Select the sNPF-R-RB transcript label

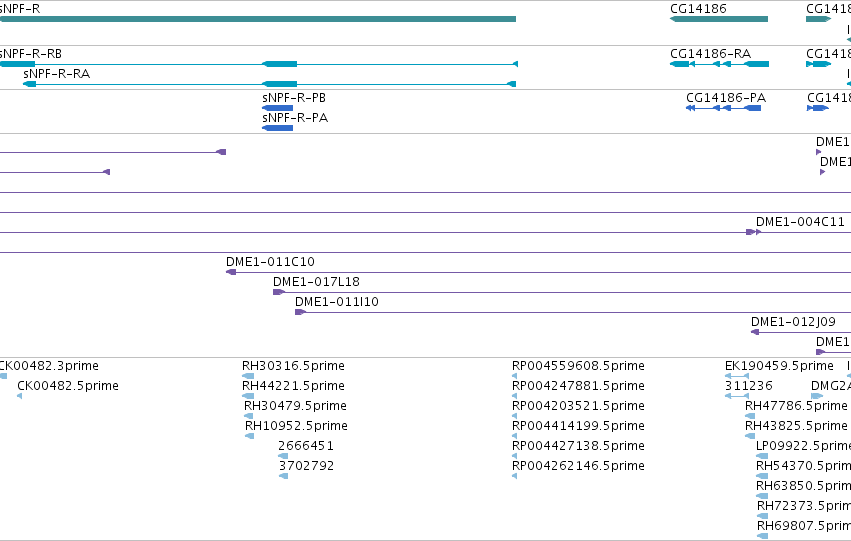pos(31,54)
